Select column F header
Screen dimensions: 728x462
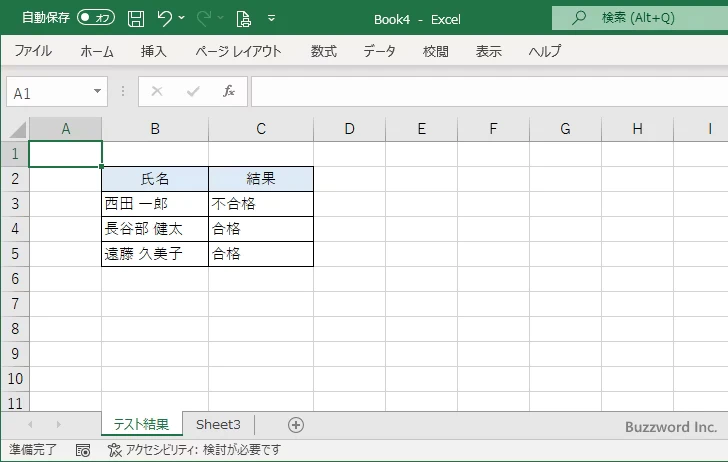[x=494, y=129]
